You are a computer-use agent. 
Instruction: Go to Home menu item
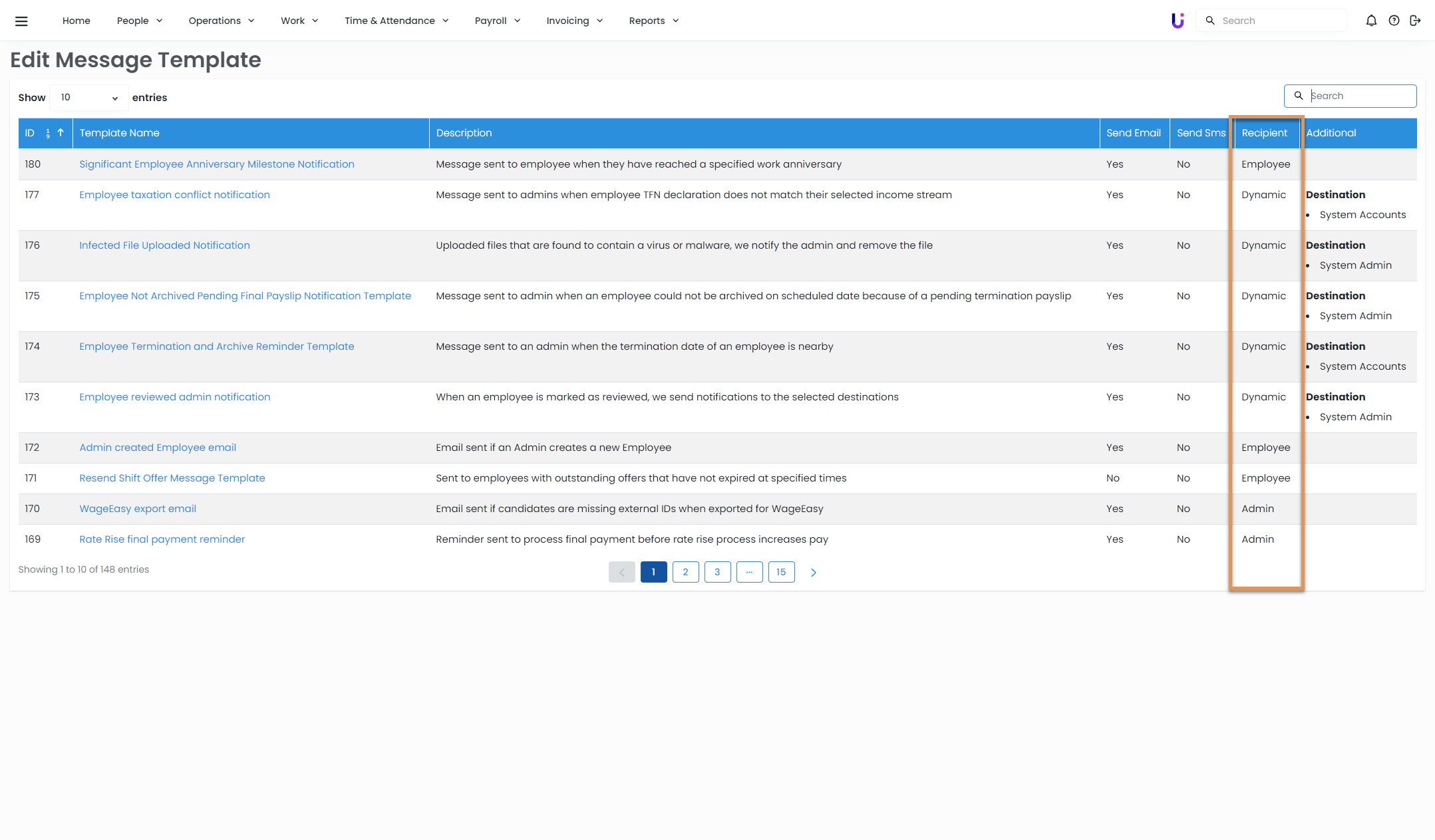pyautogui.click(x=77, y=21)
